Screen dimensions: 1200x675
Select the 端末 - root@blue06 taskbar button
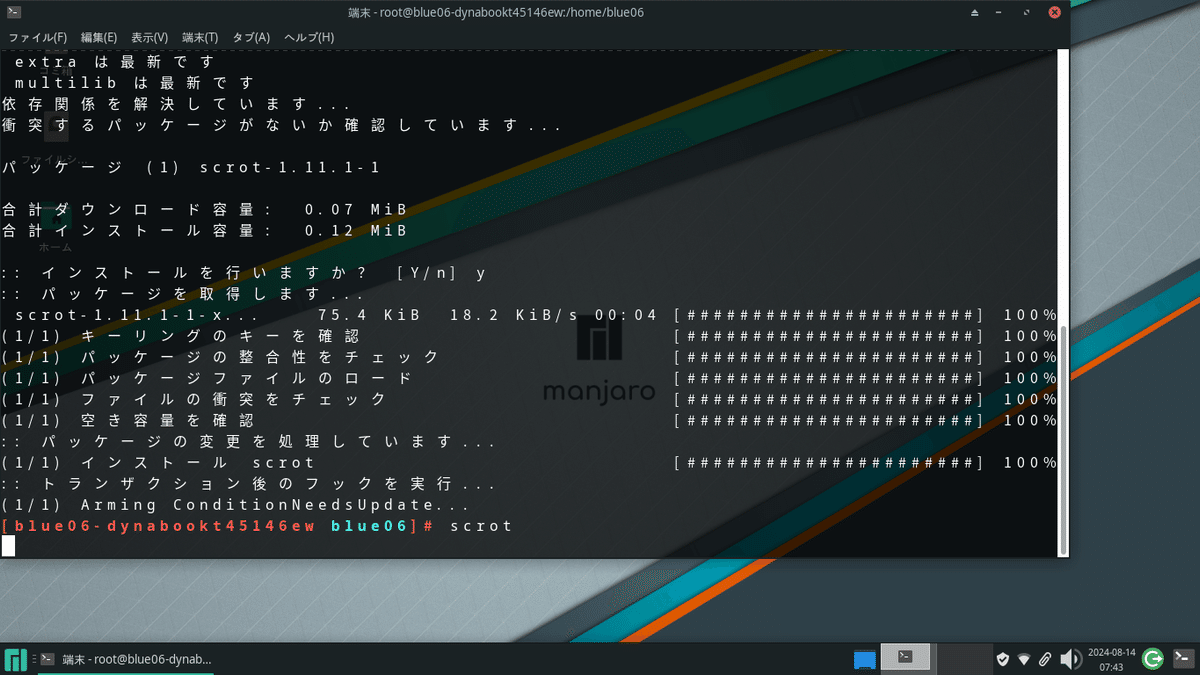click(x=126, y=659)
